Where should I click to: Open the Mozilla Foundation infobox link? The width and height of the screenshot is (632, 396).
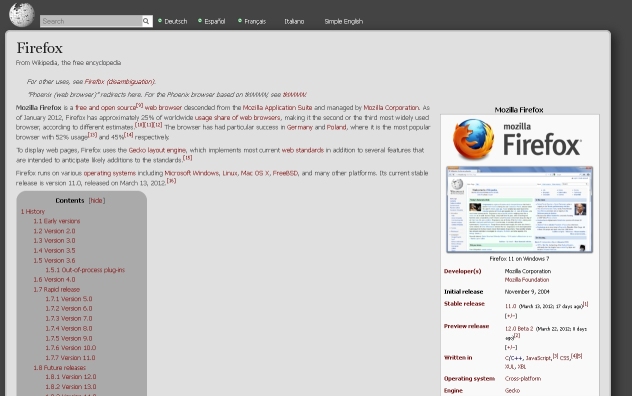526,280
